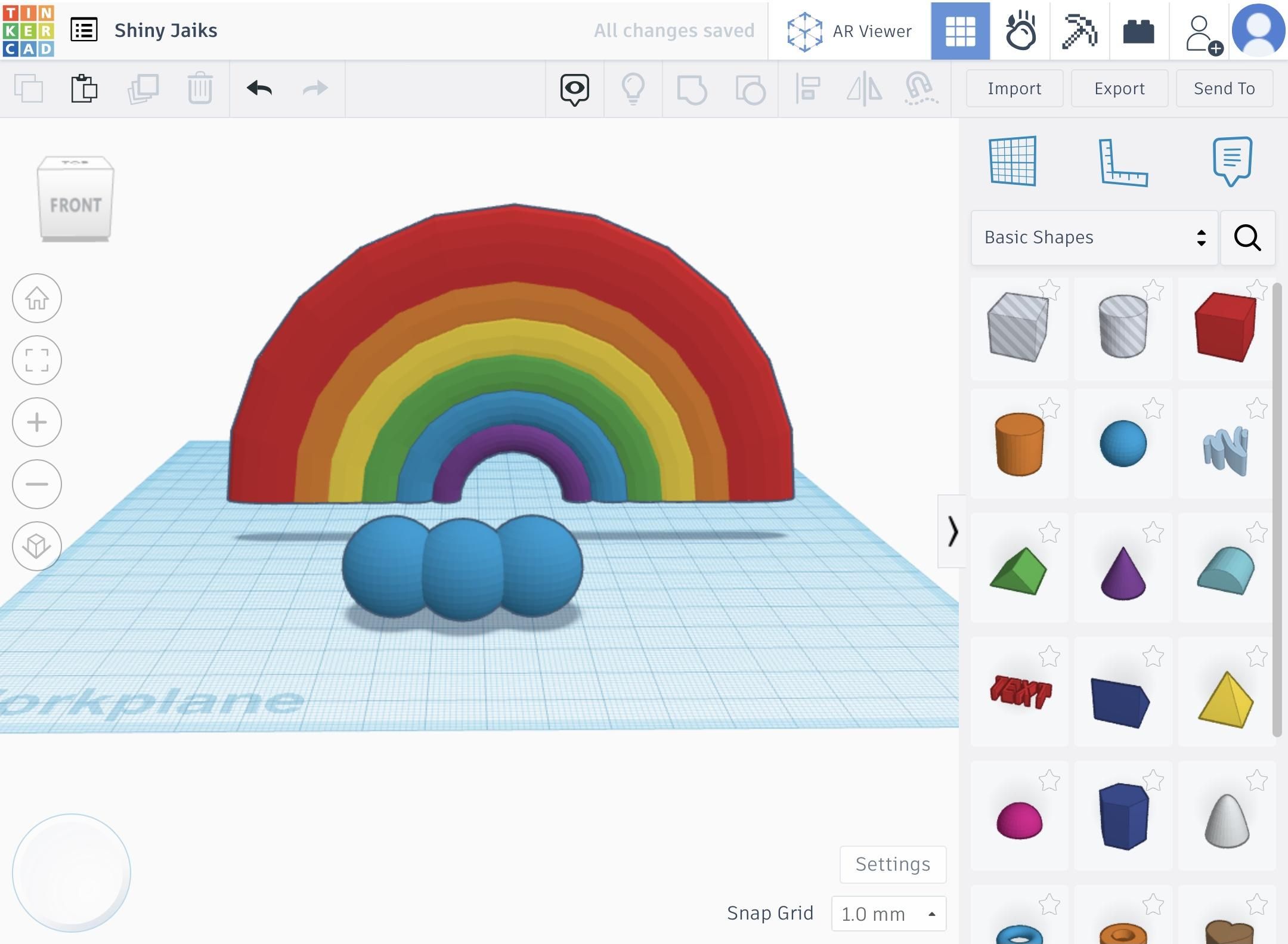Switch to Bricks mode
Viewport: 1288px width, 944px height.
[x=1138, y=31]
